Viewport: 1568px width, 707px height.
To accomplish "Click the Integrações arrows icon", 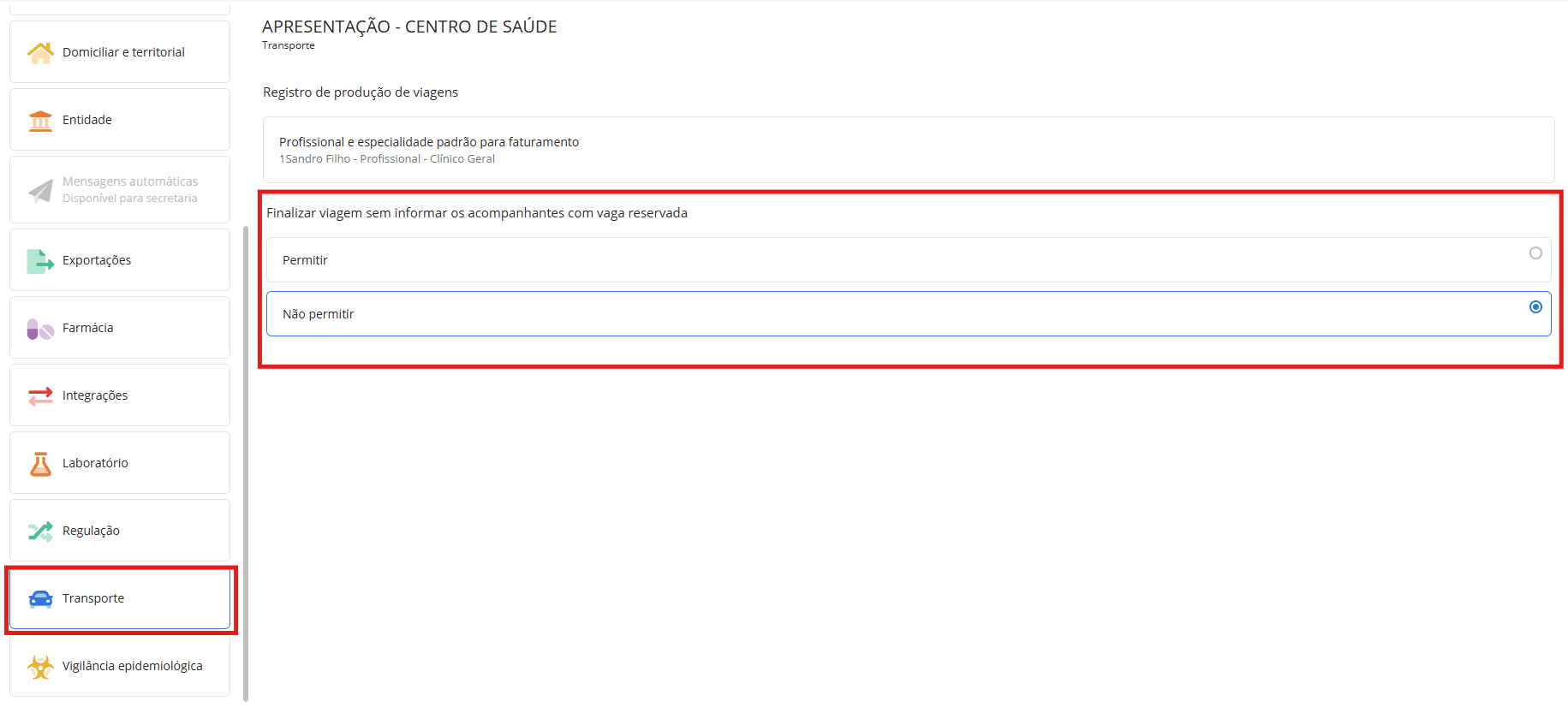I will pos(40,396).
